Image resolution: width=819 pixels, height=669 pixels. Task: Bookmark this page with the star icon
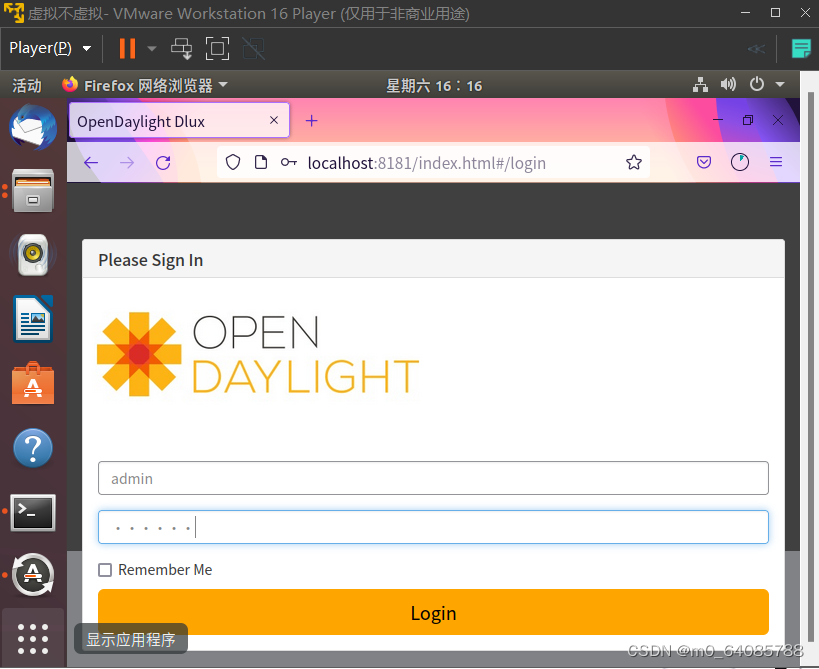click(x=634, y=162)
